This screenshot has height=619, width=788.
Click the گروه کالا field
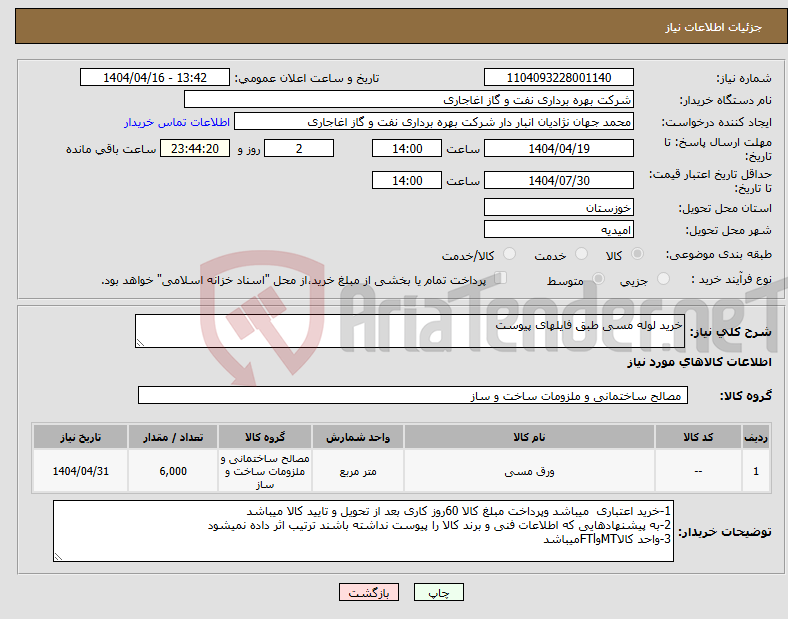click(x=413, y=395)
